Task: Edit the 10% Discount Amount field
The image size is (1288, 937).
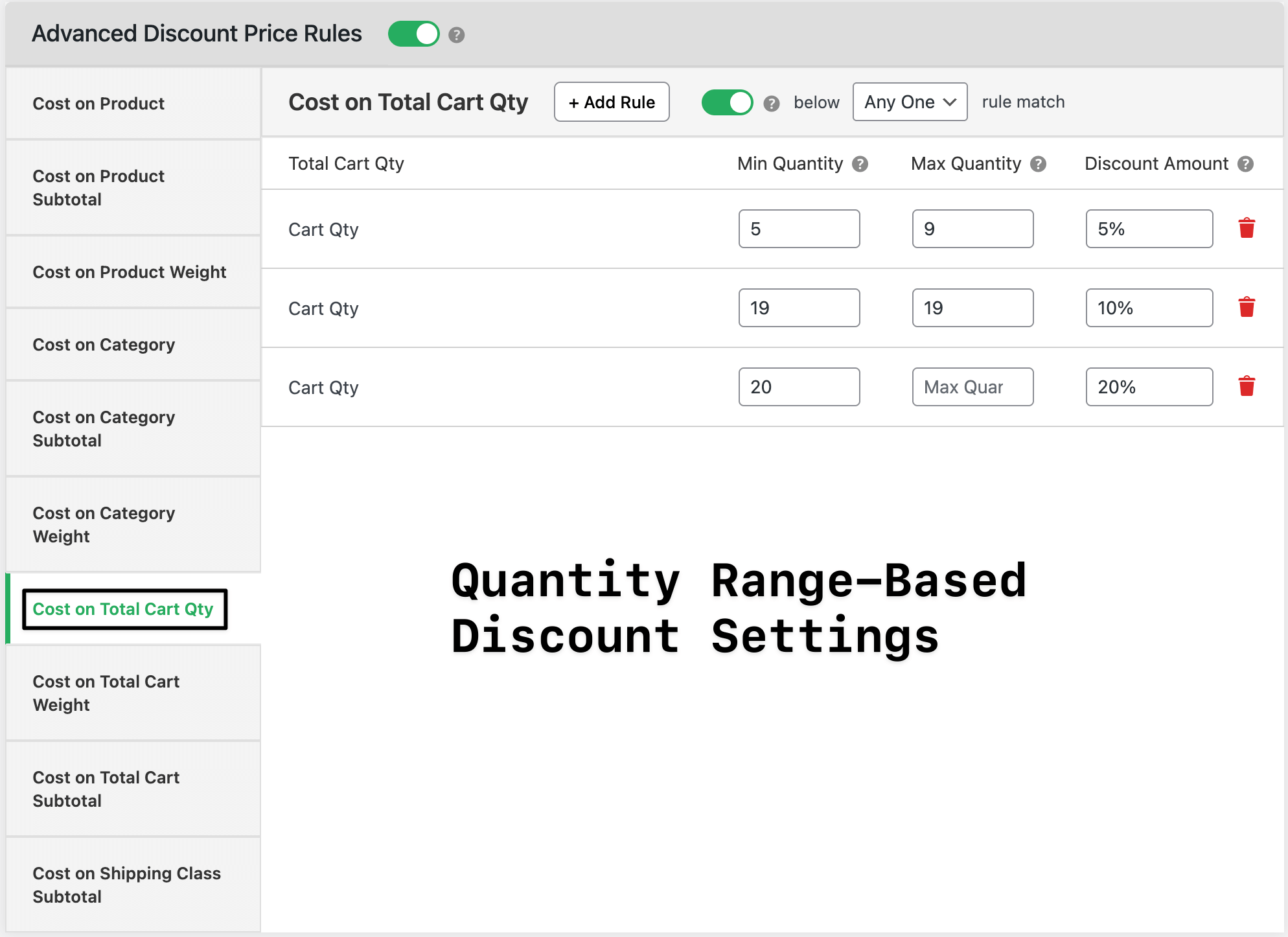Action: (x=1148, y=308)
